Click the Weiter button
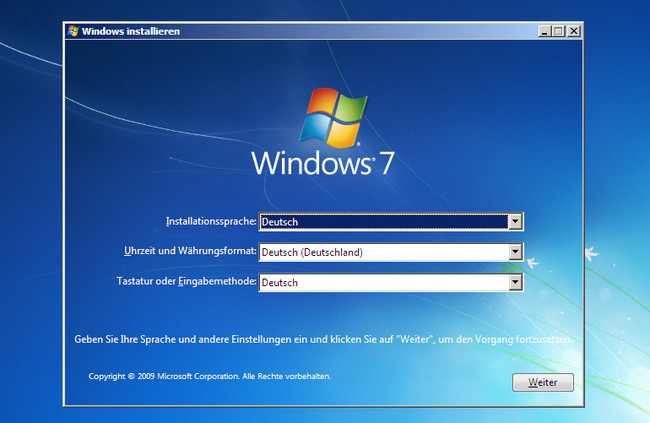This screenshot has height=423, width=650. 543,382
